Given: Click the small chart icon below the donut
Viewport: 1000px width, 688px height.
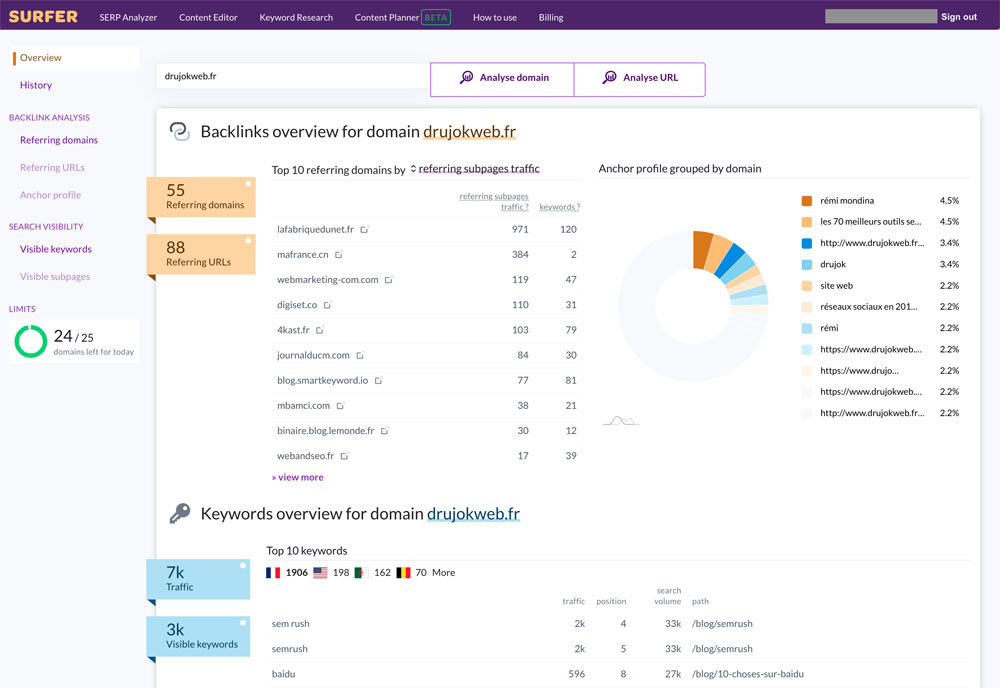Looking at the screenshot, I should 621,420.
